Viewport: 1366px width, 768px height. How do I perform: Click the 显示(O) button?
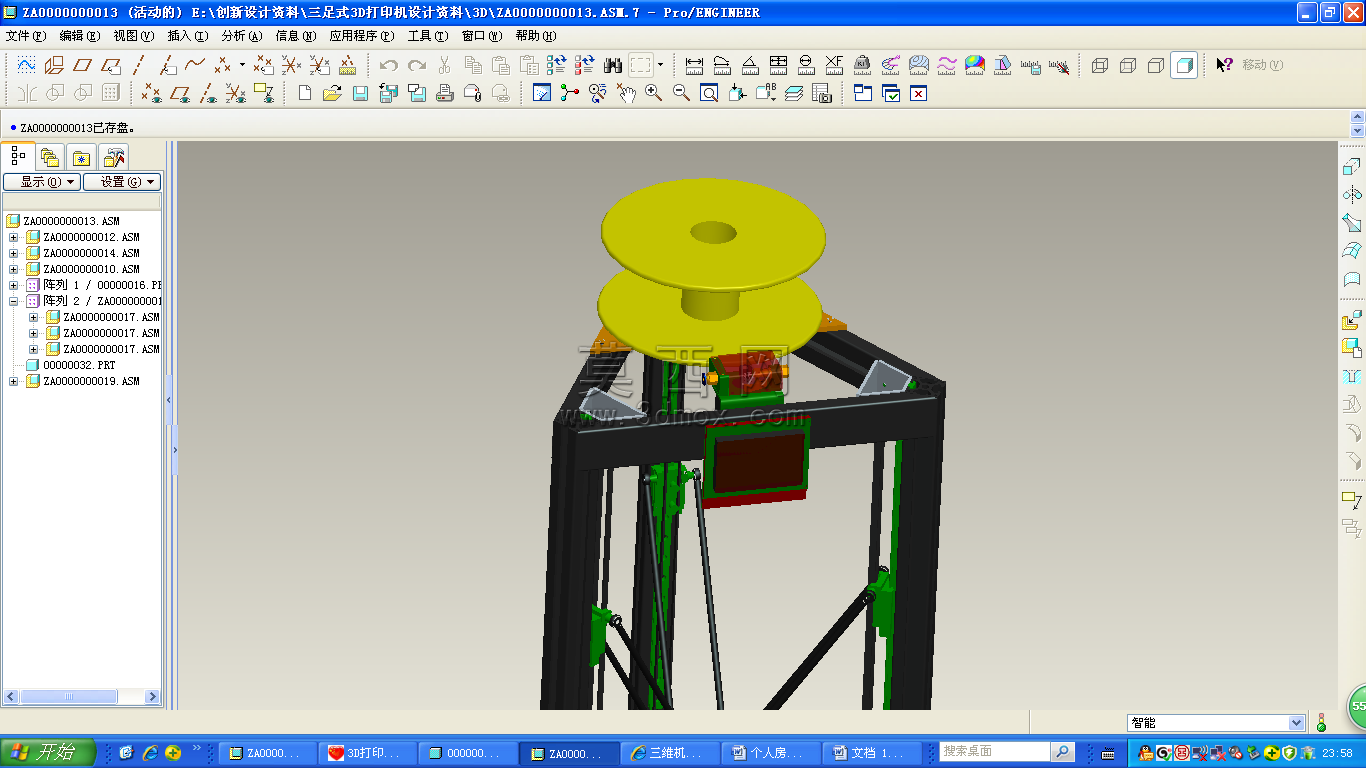click(x=41, y=182)
